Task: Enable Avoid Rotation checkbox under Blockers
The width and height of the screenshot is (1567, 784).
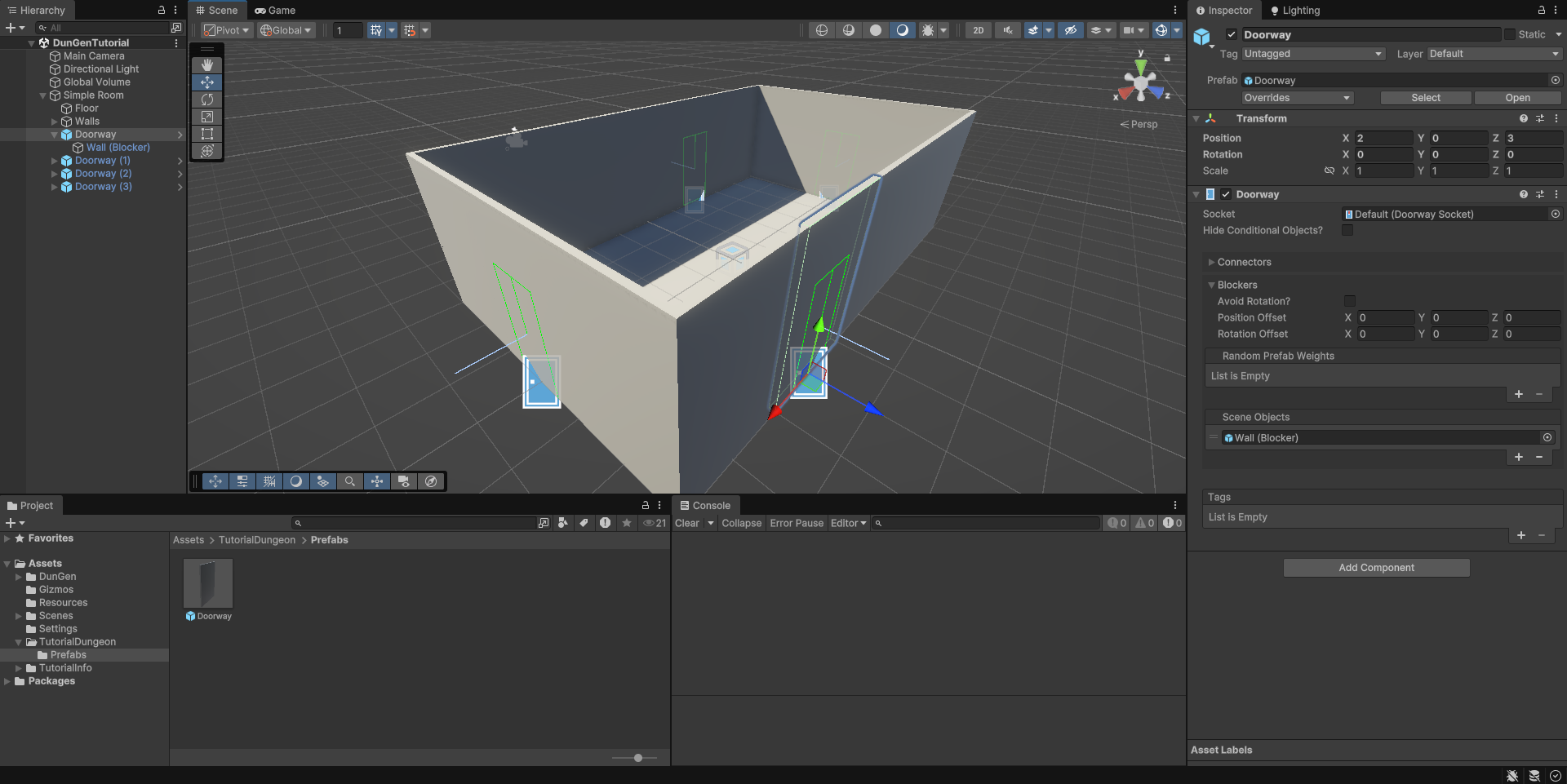Action: [x=1349, y=301]
